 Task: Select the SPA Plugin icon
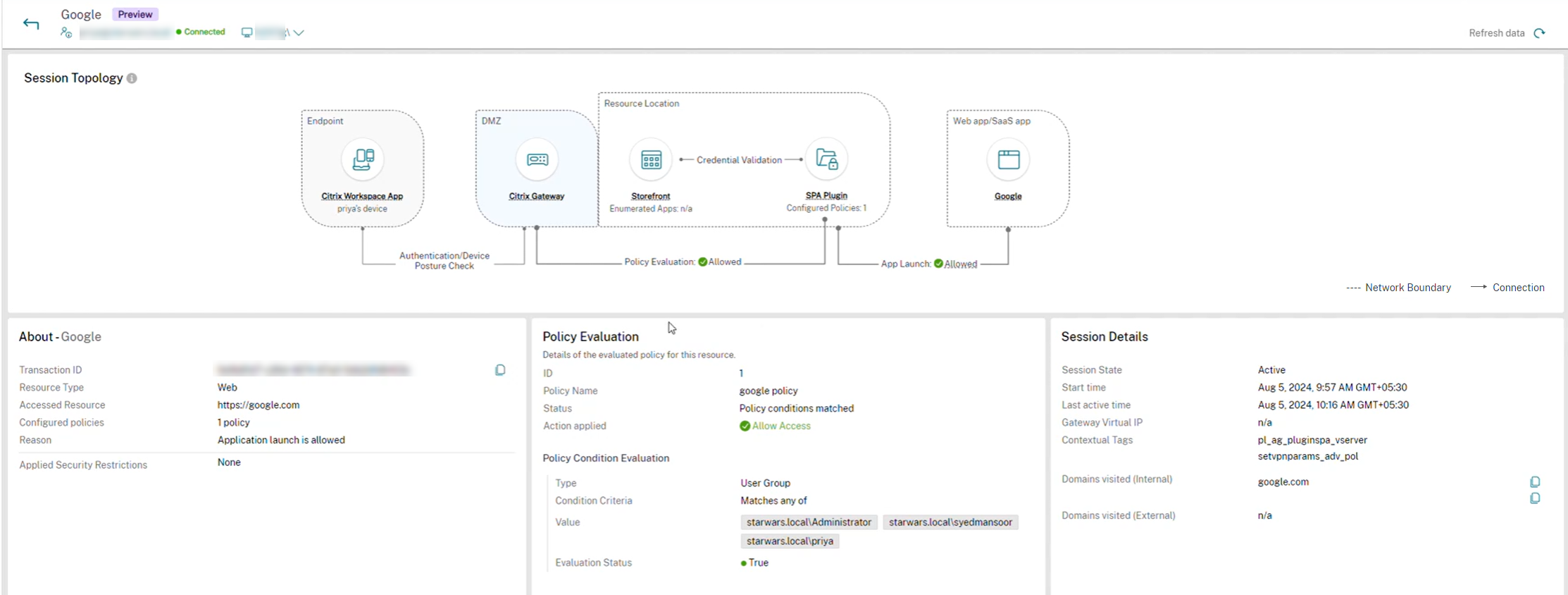click(826, 159)
